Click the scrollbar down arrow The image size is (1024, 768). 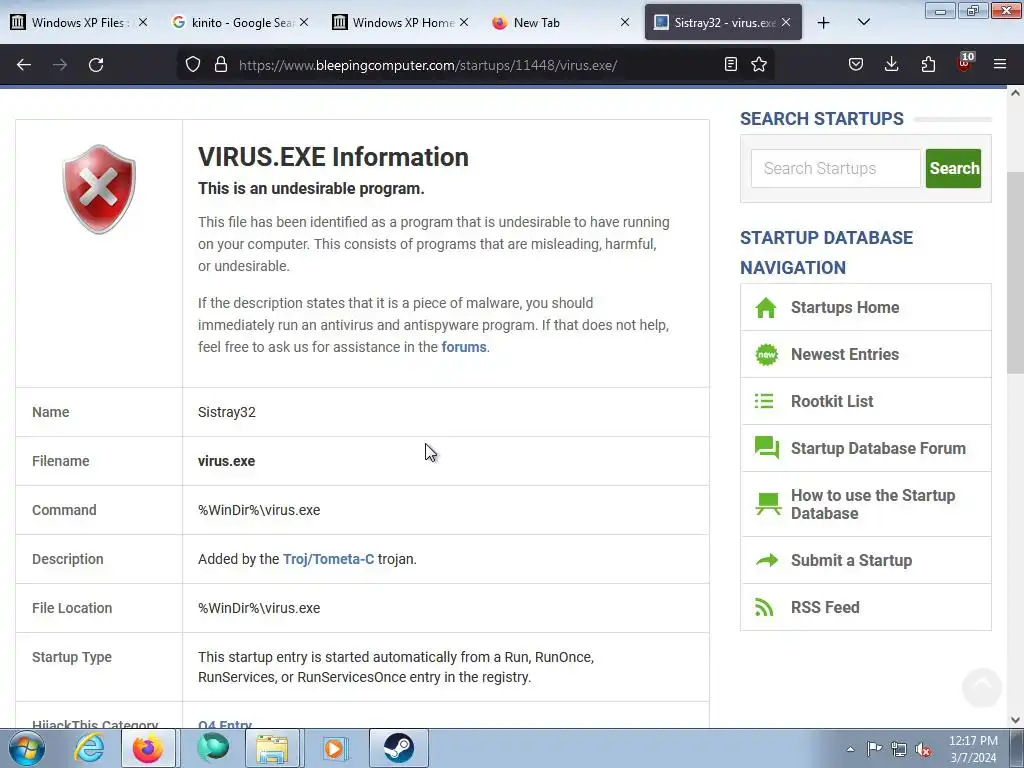point(1015,720)
